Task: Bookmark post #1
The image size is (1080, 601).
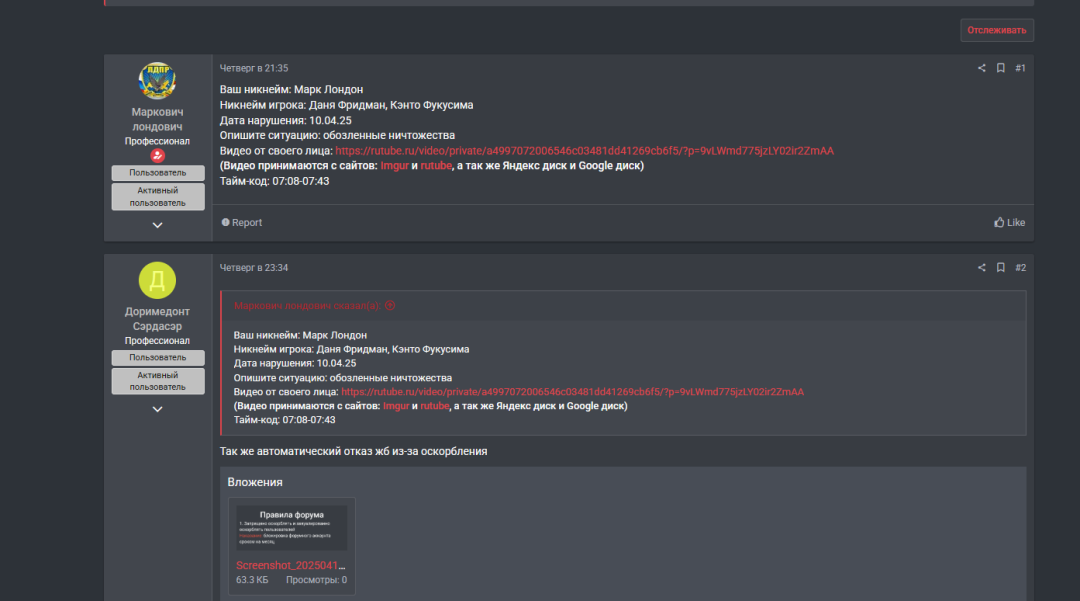Action: point(1001,68)
